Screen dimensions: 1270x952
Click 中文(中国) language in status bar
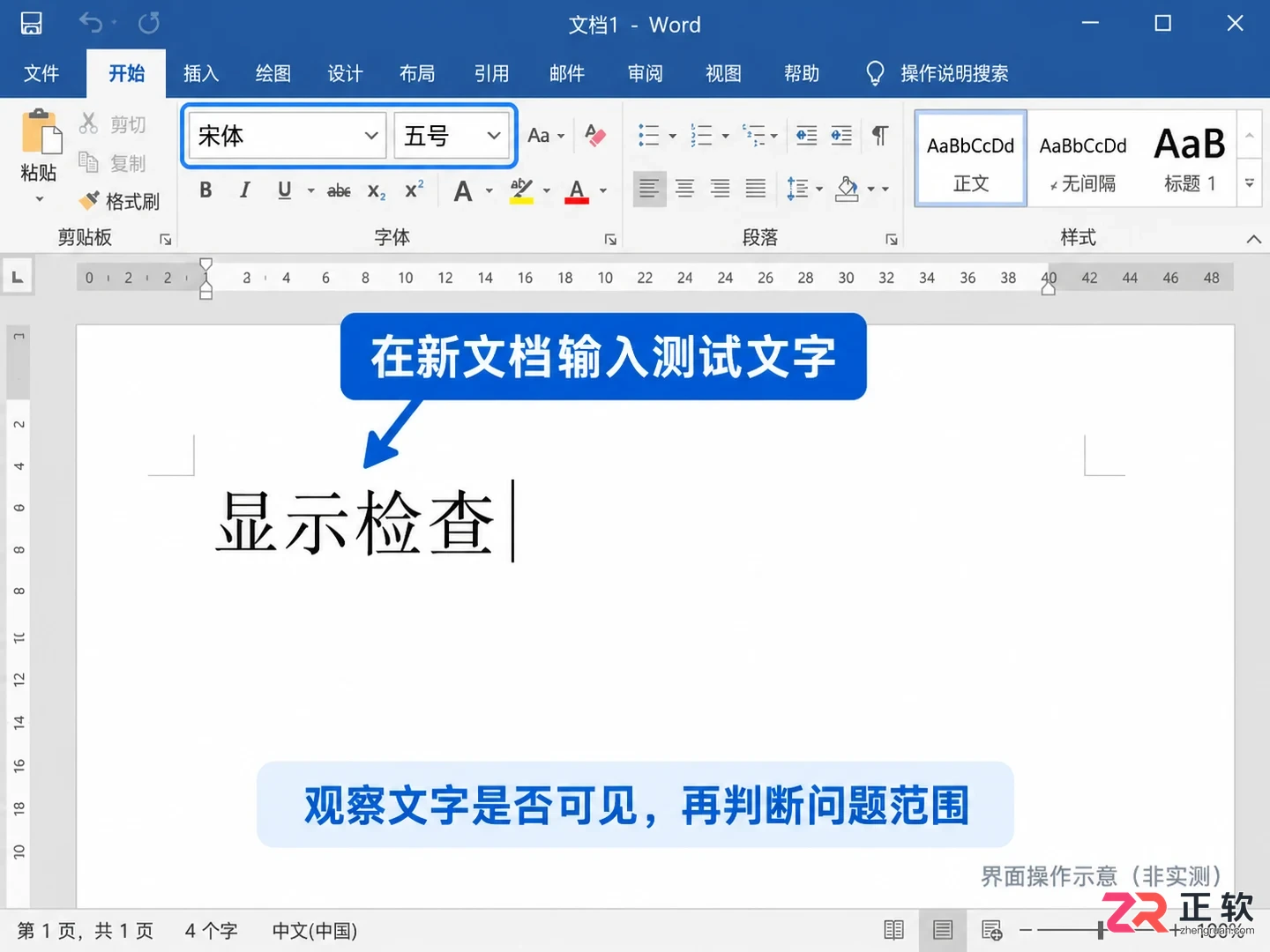(315, 931)
